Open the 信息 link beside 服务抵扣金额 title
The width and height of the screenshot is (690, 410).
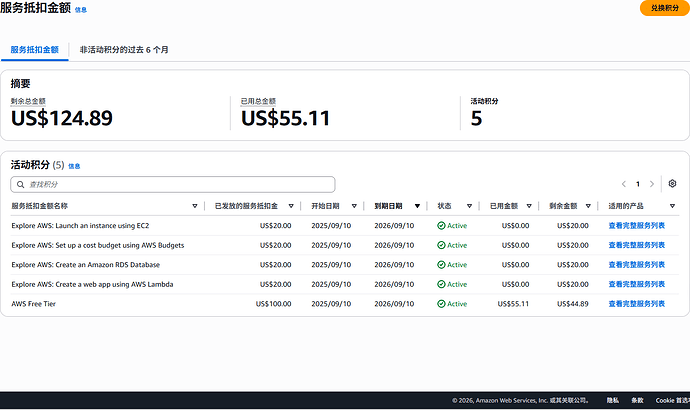[x=81, y=10]
